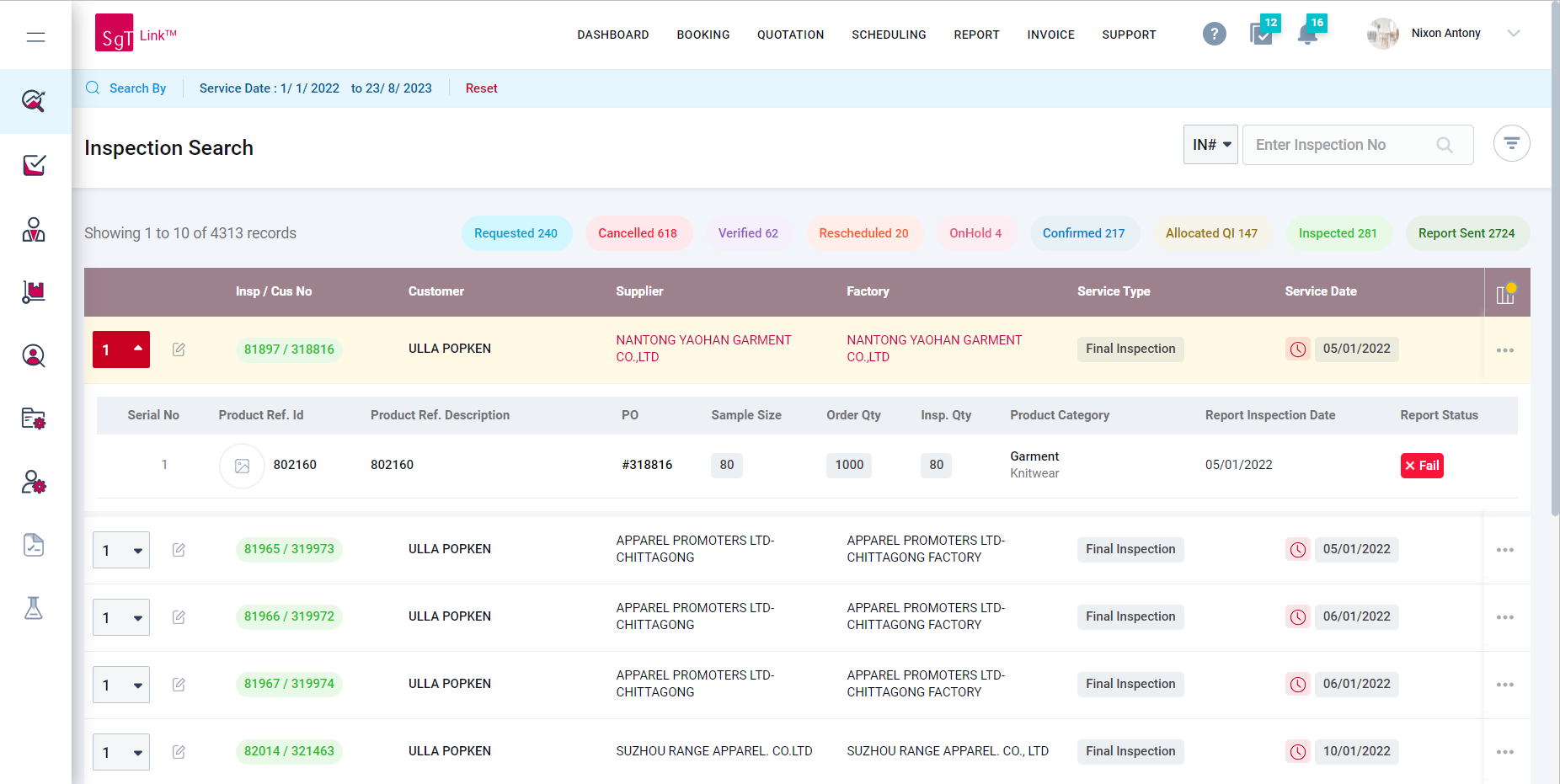The width and height of the screenshot is (1560, 784).
Task: Toggle the Cancelled 618 status filter
Action: [637, 233]
